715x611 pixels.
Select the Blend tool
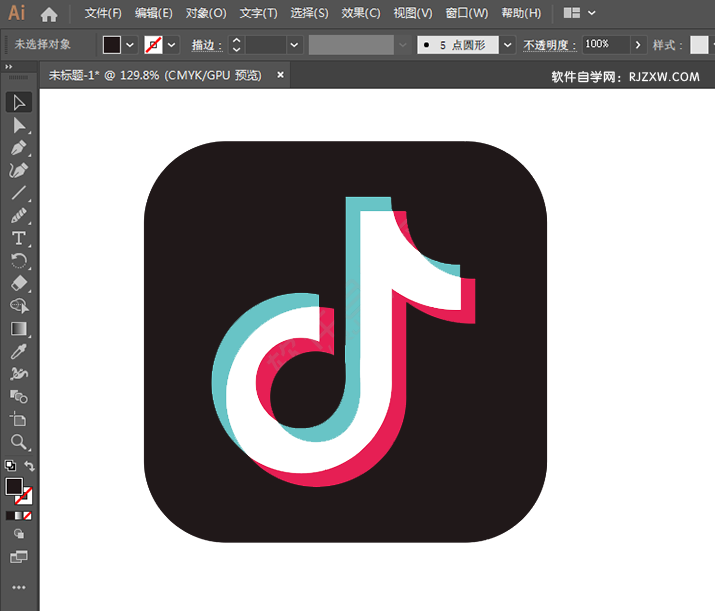click(19, 397)
